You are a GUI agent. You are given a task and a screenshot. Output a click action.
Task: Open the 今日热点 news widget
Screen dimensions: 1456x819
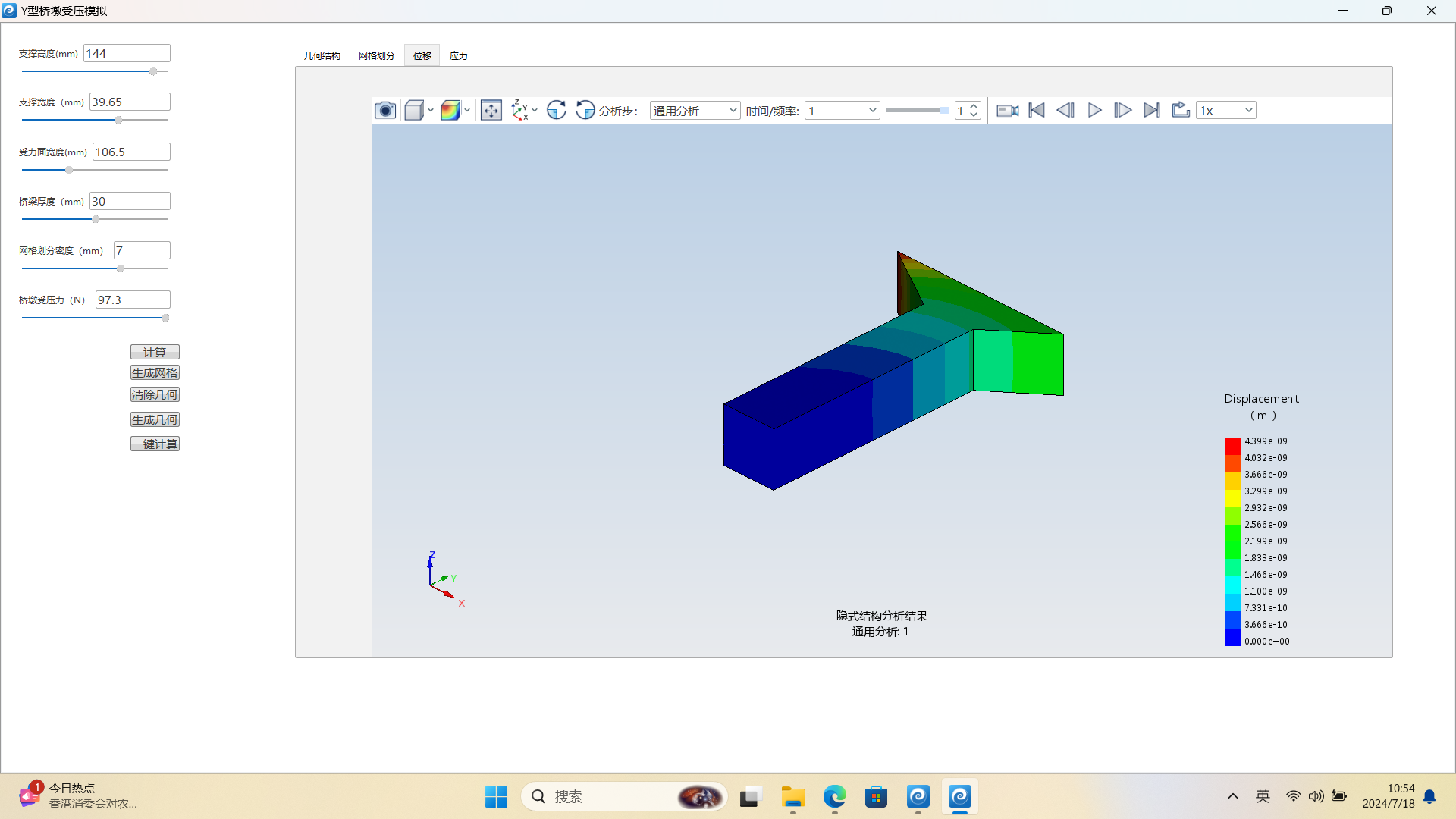pos(77,796)
